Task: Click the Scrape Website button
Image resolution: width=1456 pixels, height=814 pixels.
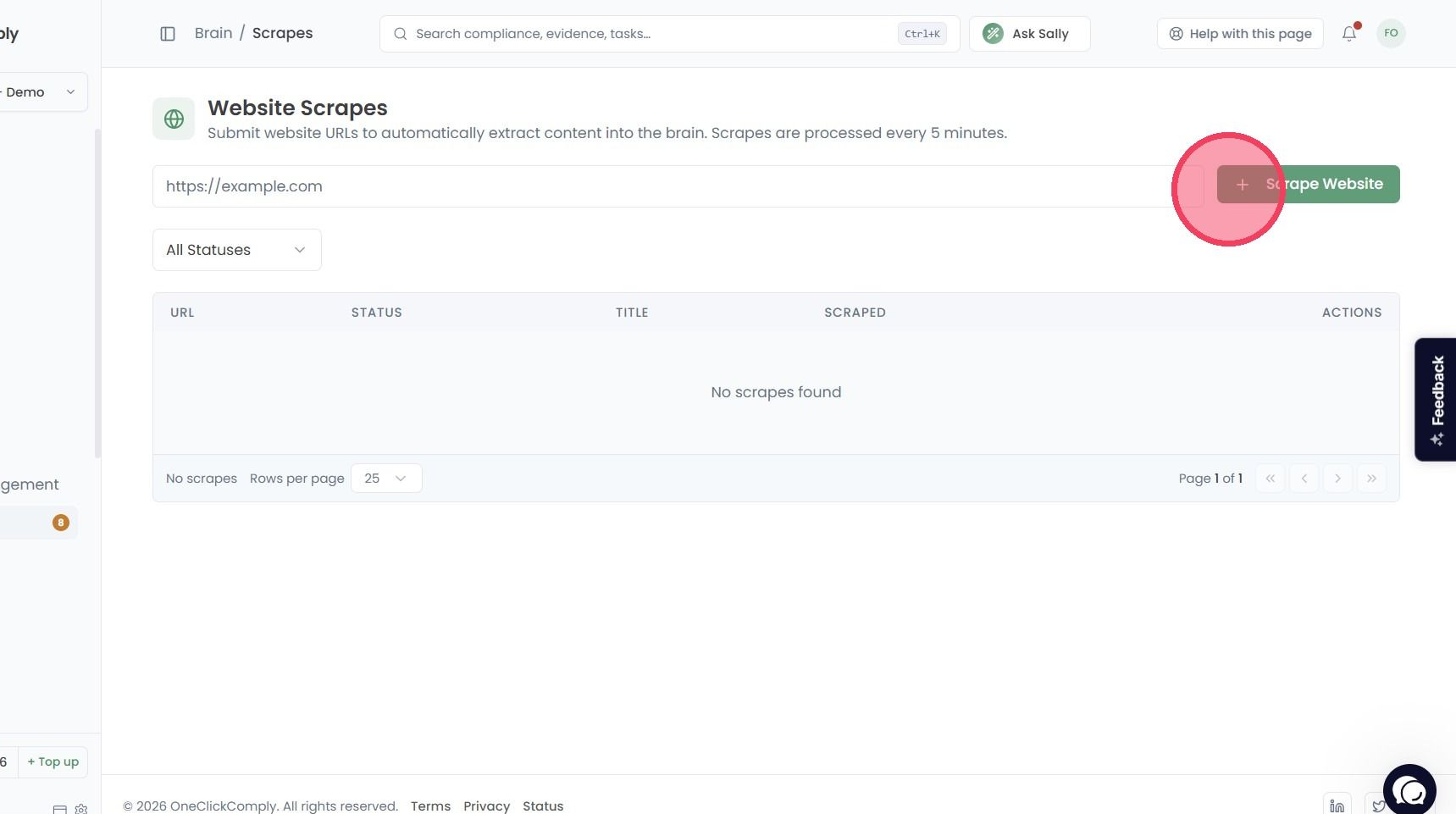Action: pyautogui.click(x=1308, y=184)
